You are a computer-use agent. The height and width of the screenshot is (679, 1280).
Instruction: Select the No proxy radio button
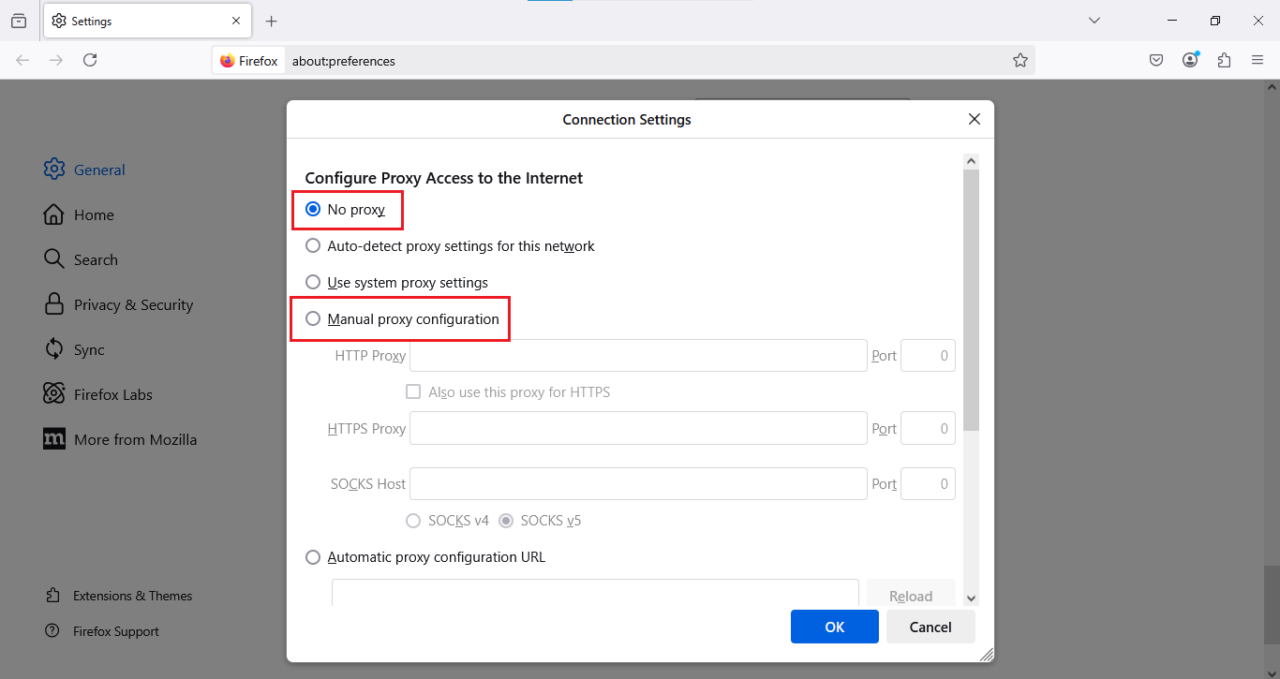313,210
